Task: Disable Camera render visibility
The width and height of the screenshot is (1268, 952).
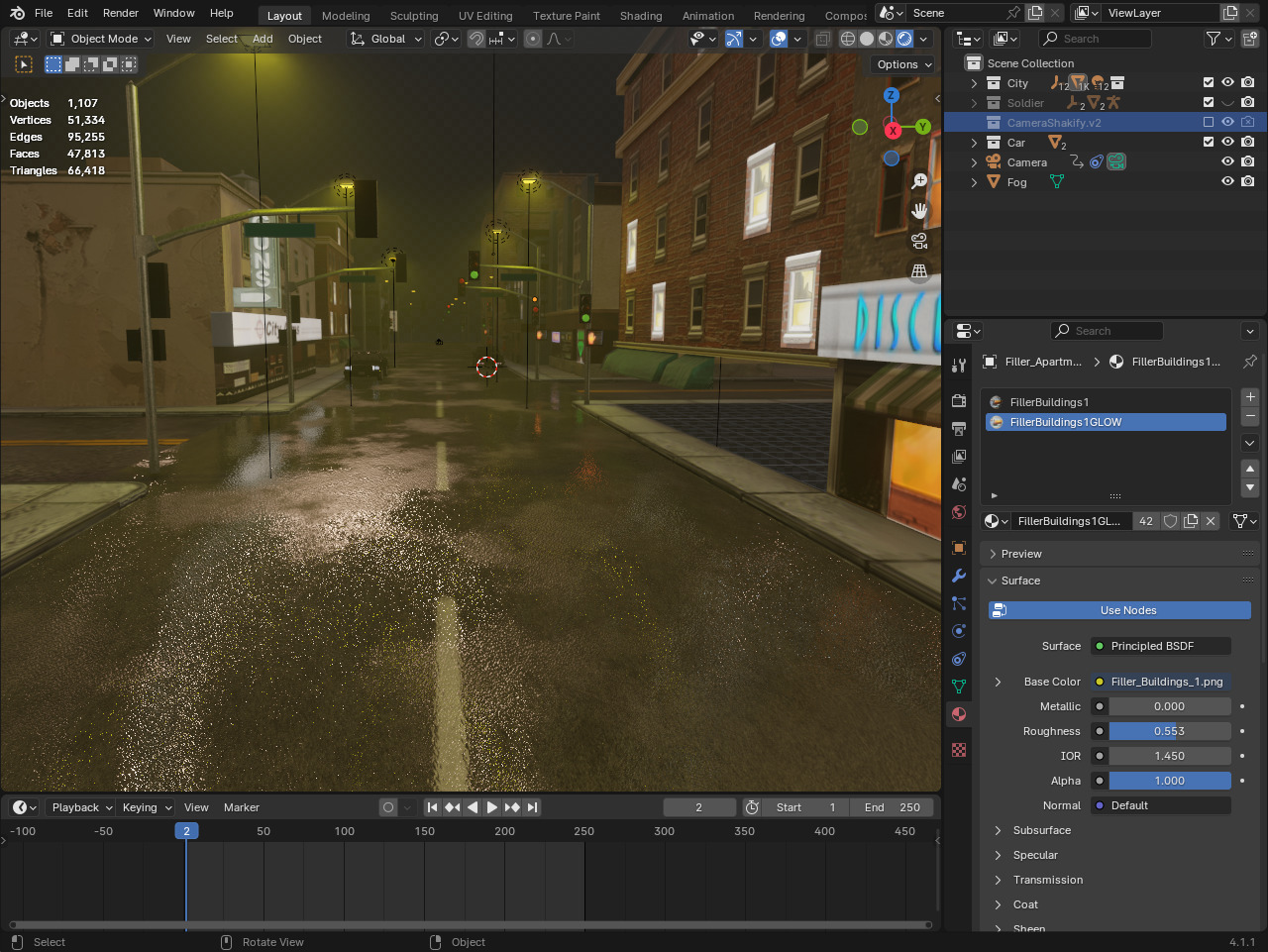Action: [x=1248, y=162]
